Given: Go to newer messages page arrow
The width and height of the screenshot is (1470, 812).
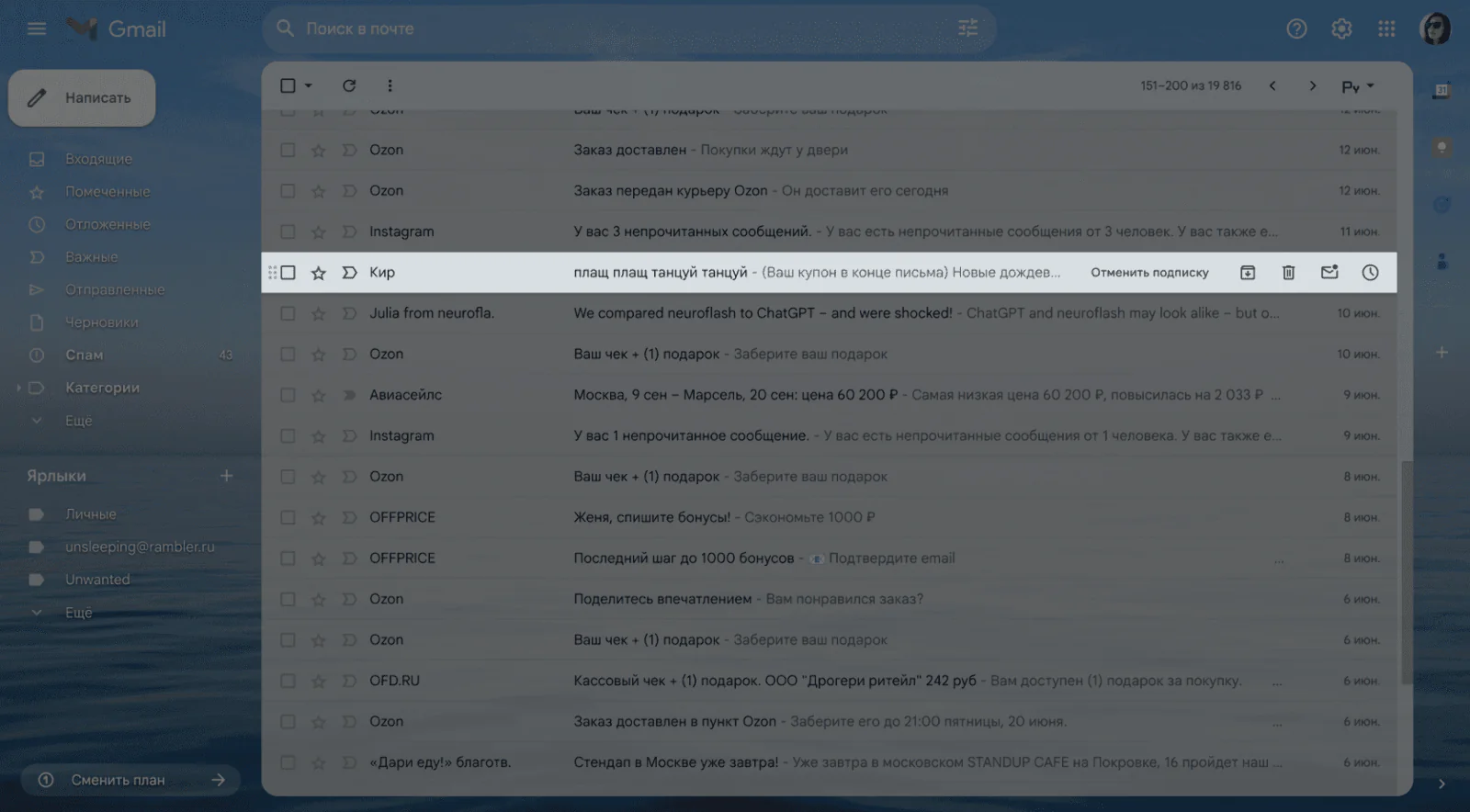Looking at the screenshot, I should [x=1272, y=85].
